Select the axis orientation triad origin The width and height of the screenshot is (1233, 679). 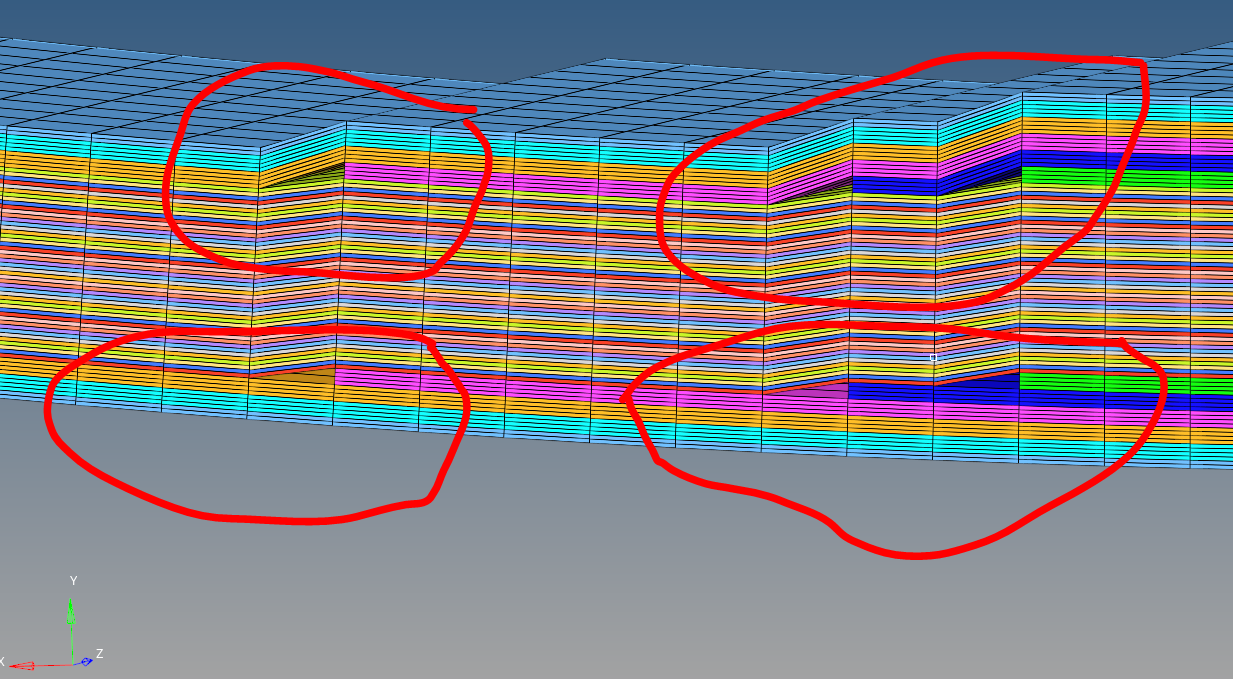(x=72, y=664)
